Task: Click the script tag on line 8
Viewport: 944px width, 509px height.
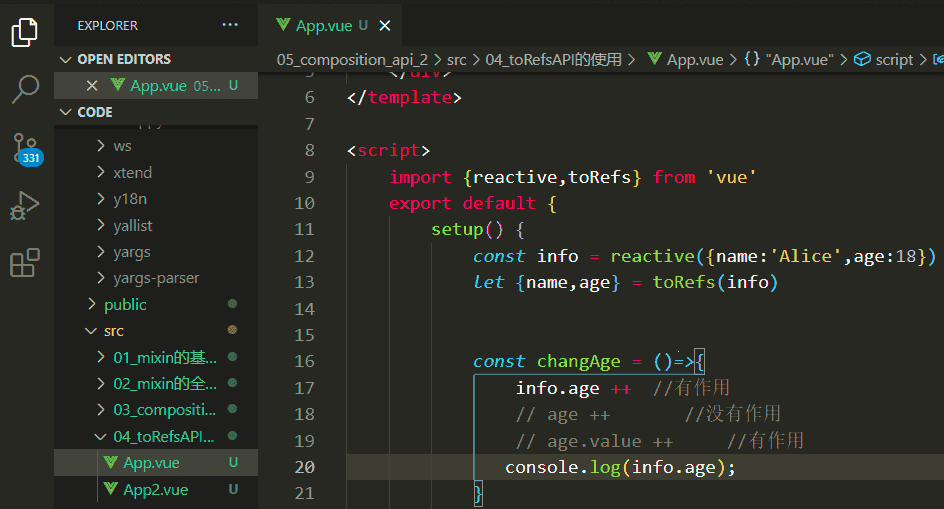Action: pos(388,151)
